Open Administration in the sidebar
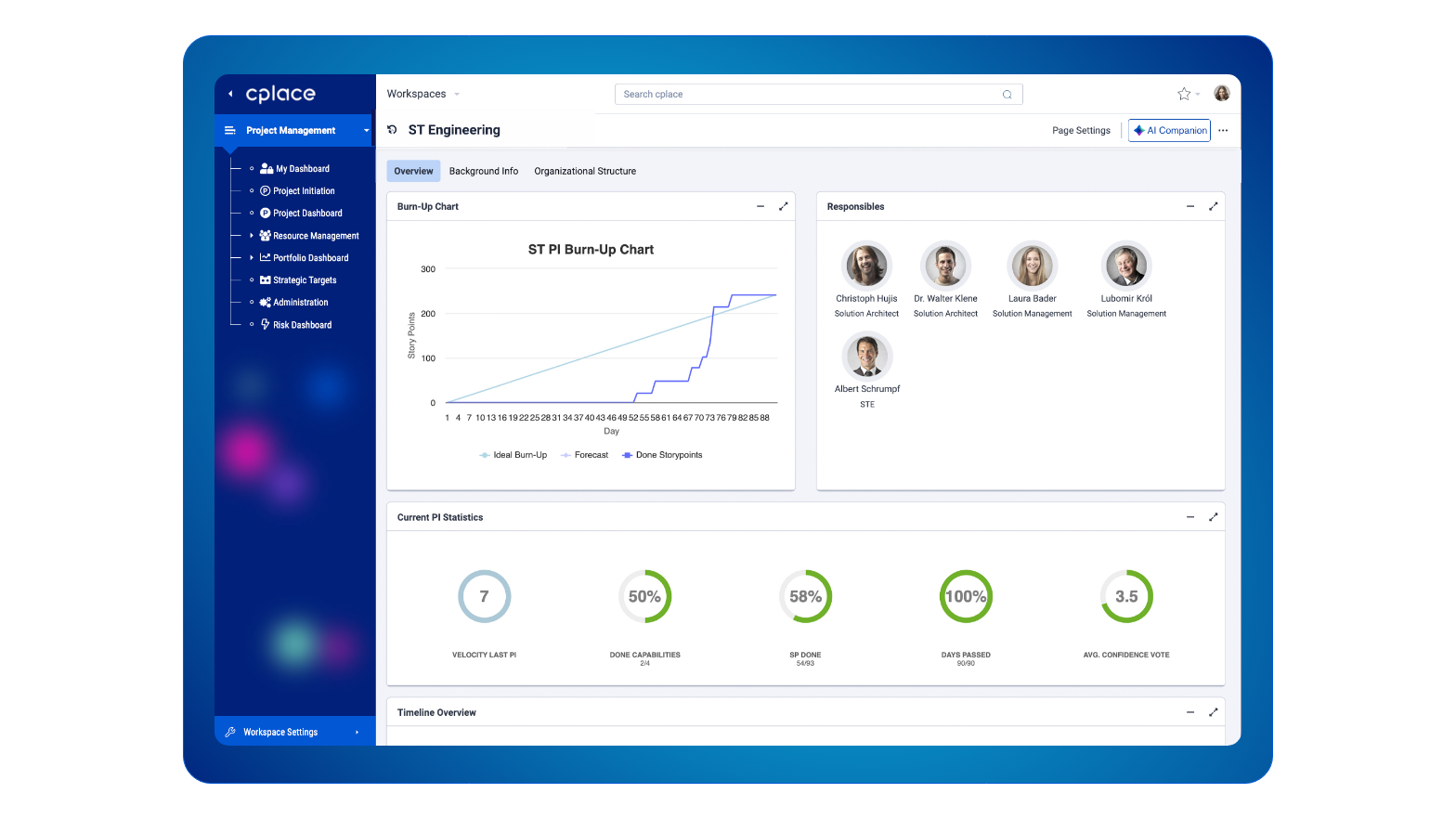The image size is (1456, 819). pyautogui.click(x=301, y=303)
